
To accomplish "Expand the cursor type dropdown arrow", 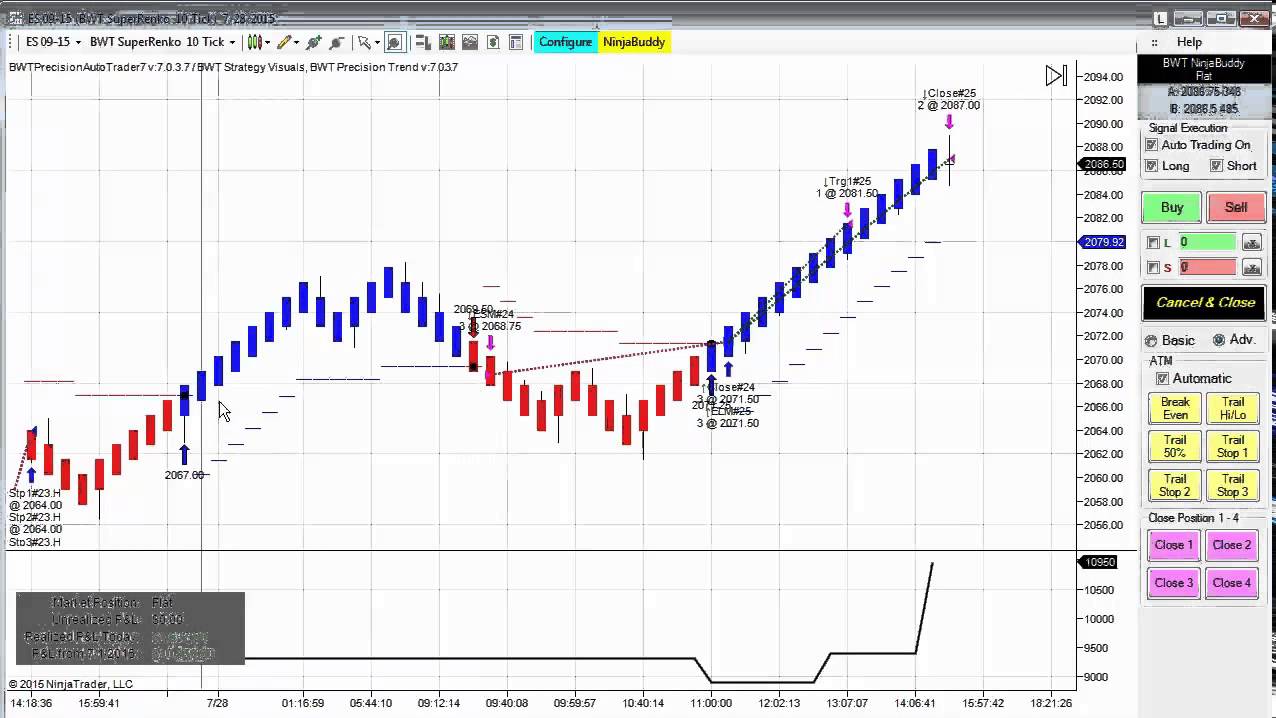I will point(377,42).
